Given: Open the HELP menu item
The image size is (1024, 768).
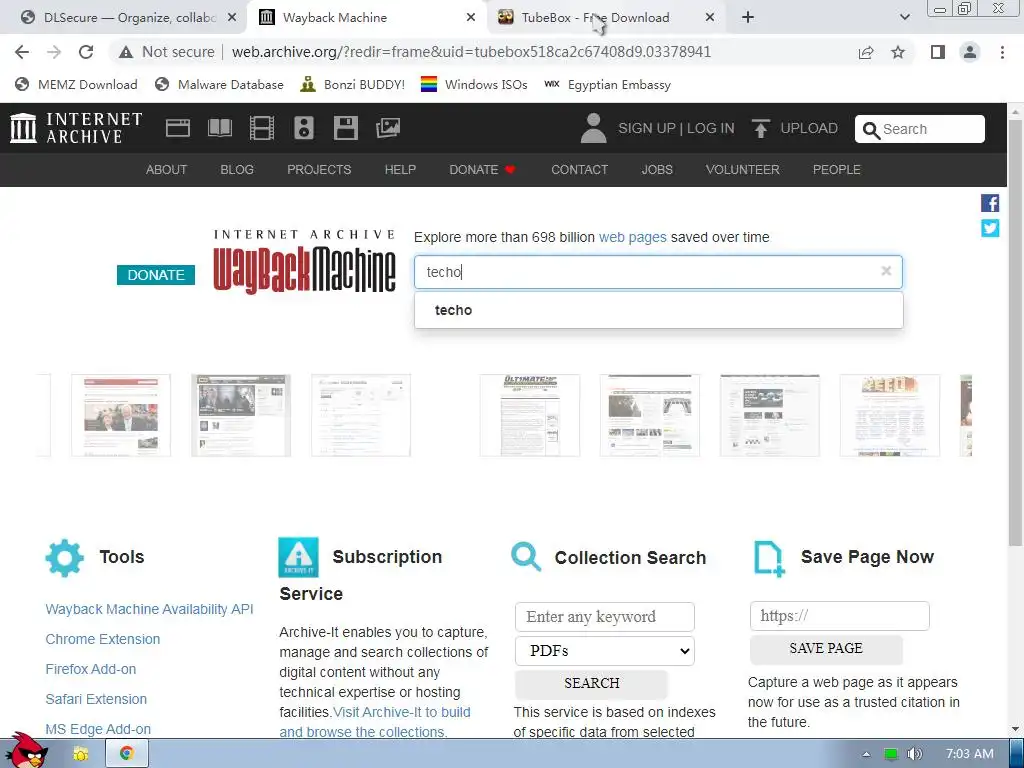Looking at the screenshot, I should click(x=400, y=170).
